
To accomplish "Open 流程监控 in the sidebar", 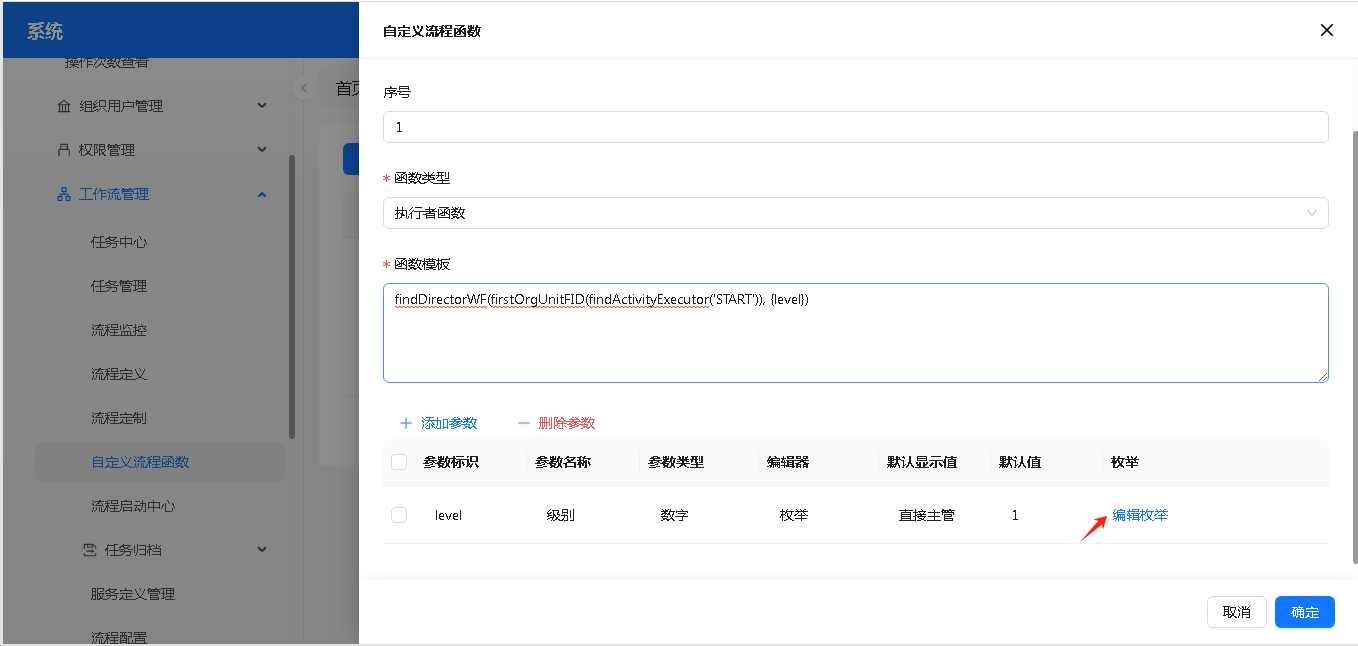I will 119,330.
